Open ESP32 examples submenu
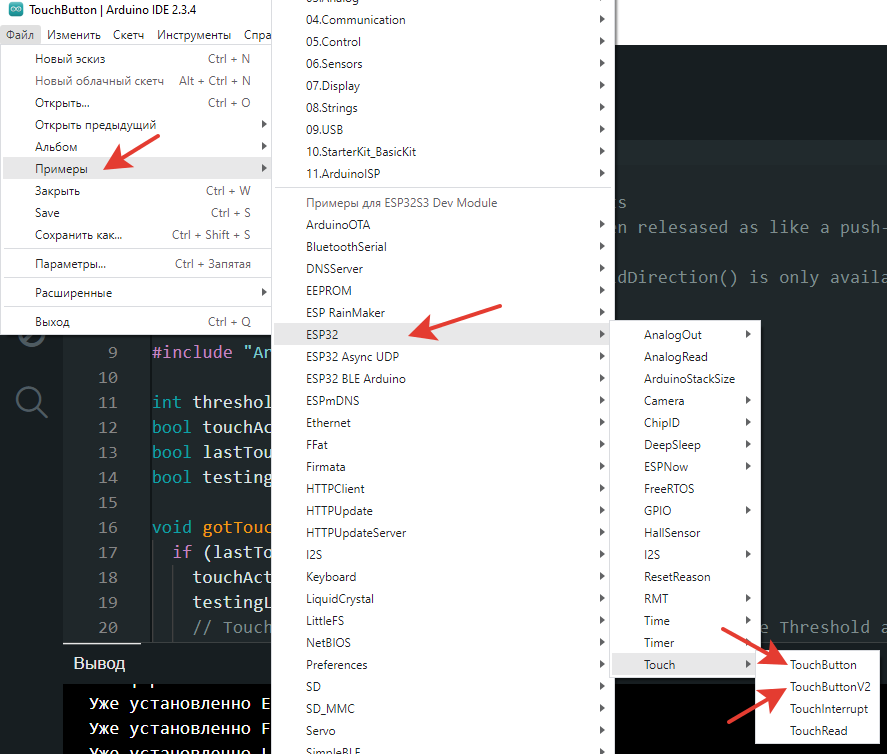 [442, 335]
